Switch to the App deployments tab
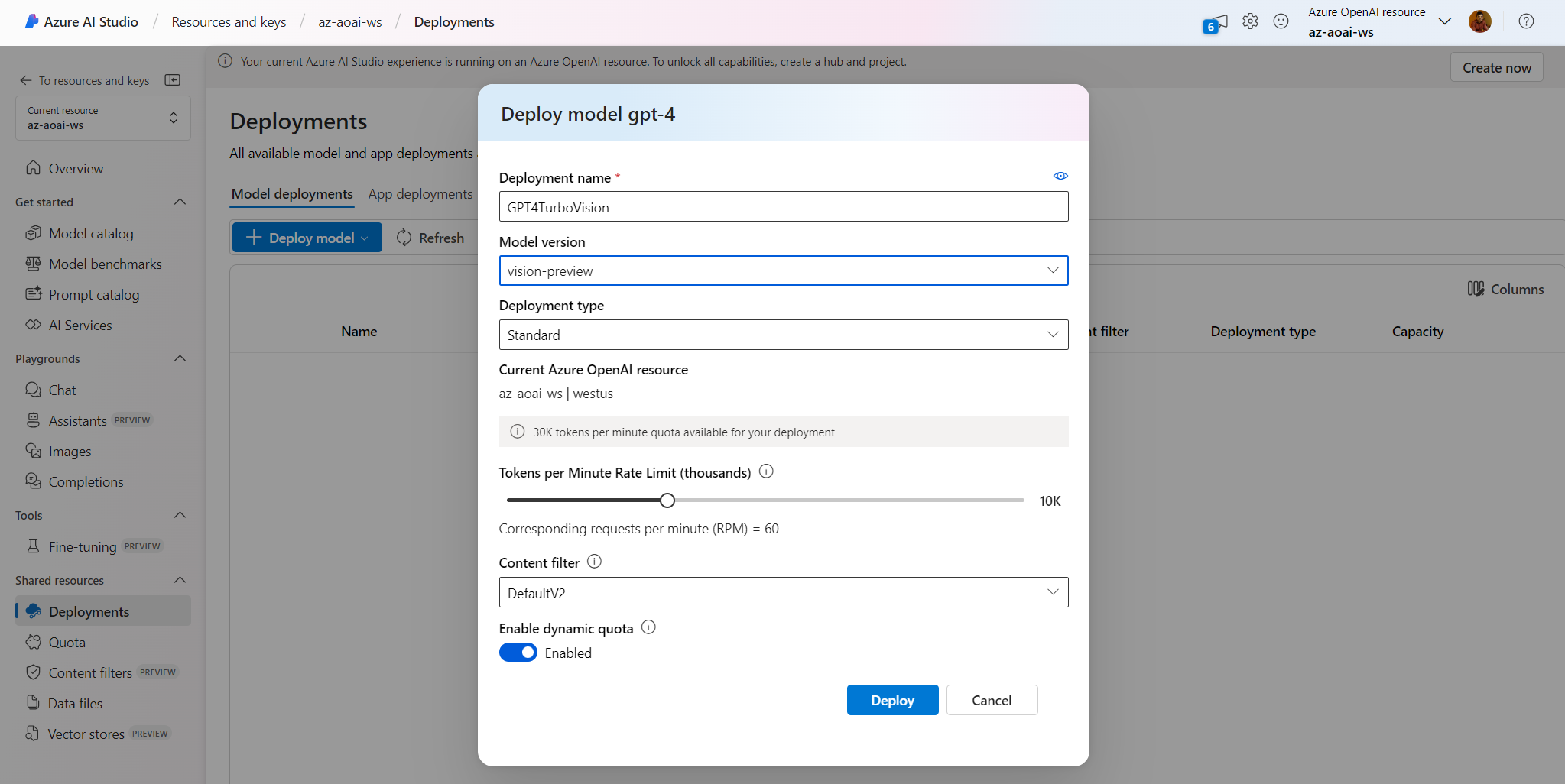This screenshot has width=1565, height=784. (420, 194)
